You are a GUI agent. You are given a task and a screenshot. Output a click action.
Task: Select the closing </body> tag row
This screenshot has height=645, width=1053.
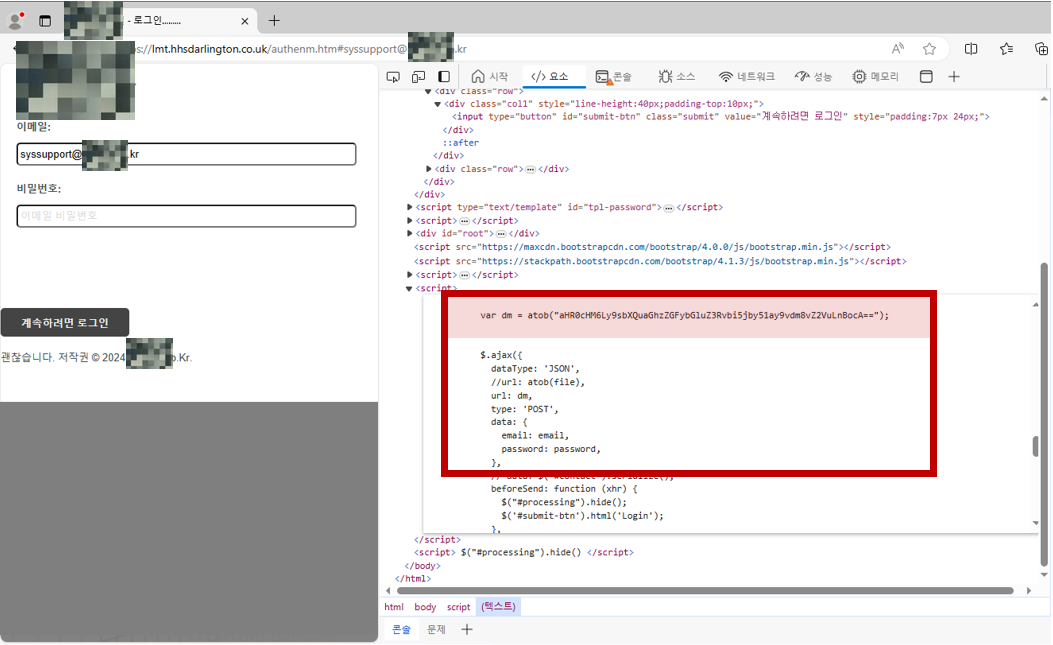coord(422,566)
